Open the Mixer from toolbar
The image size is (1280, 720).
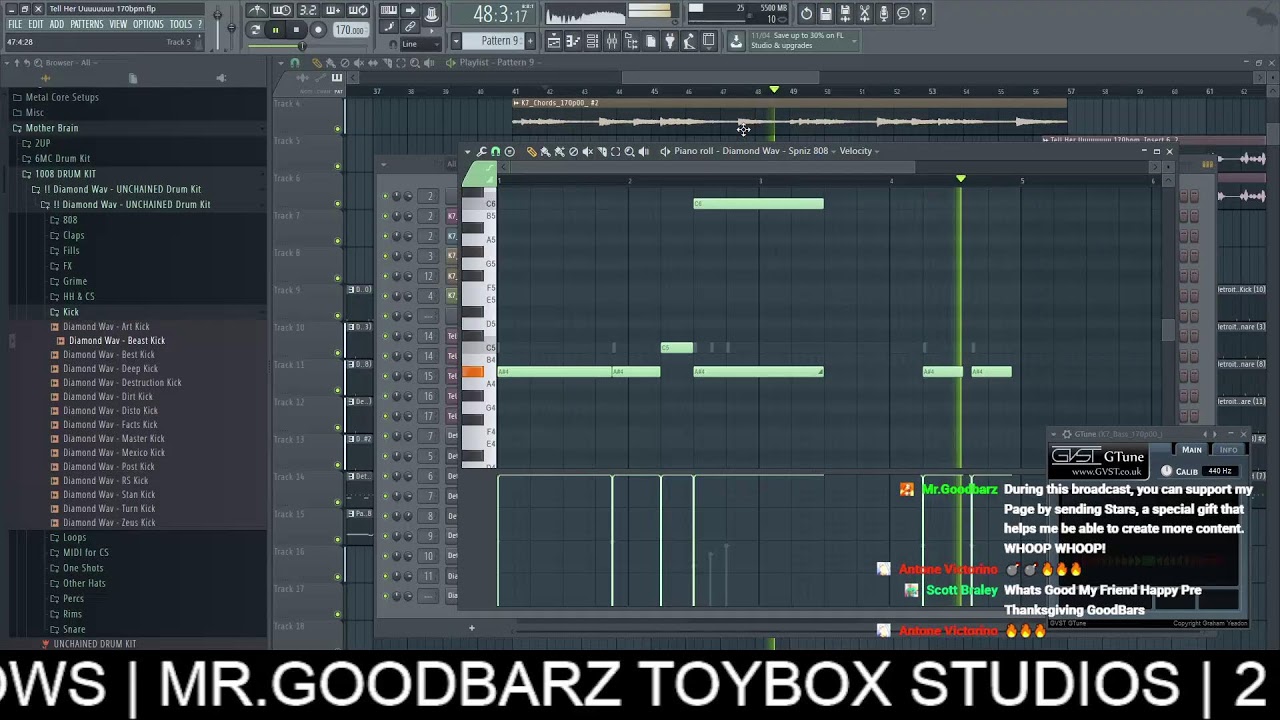coord(611,41)
